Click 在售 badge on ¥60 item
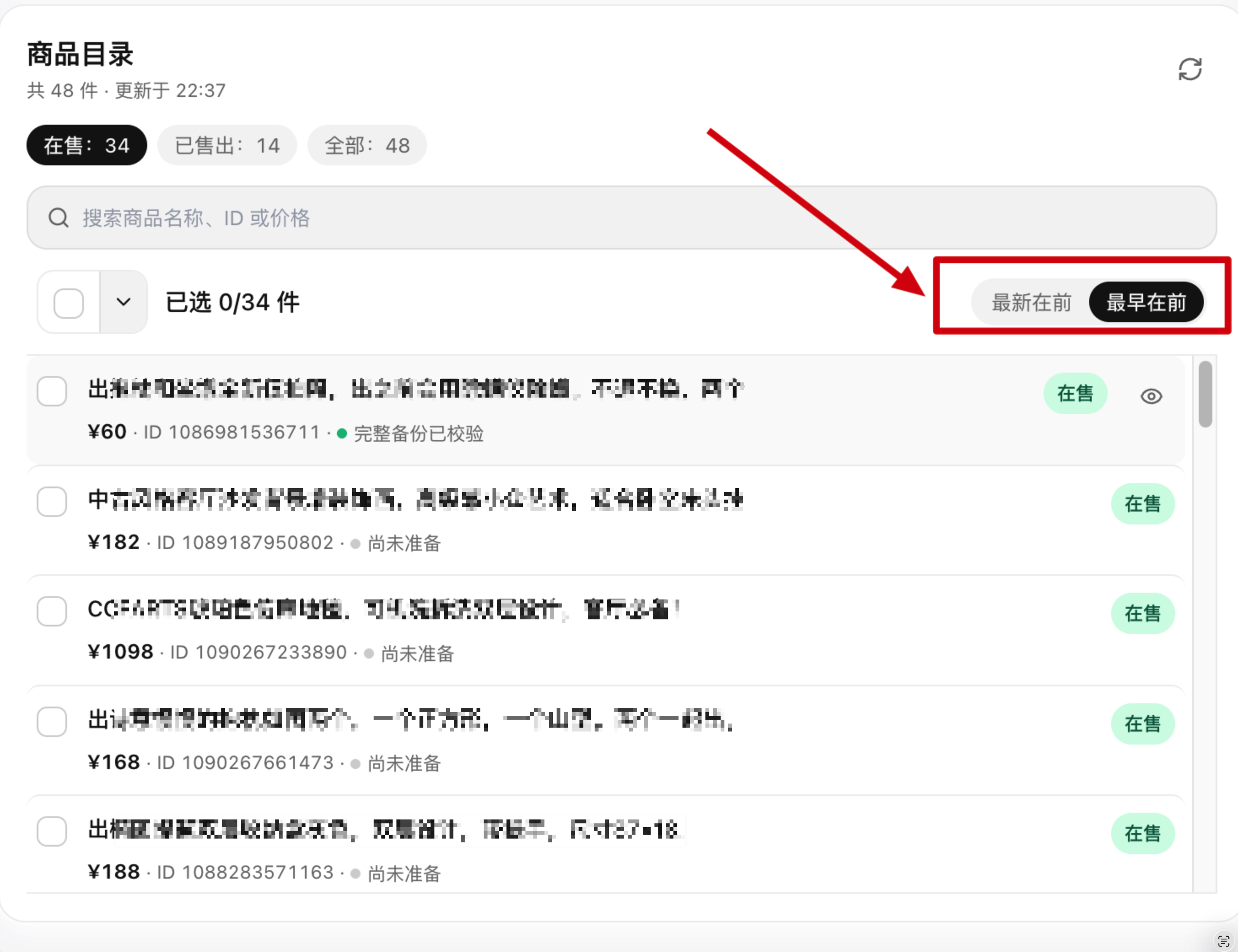1238x952 pixels. point(1075,393)
